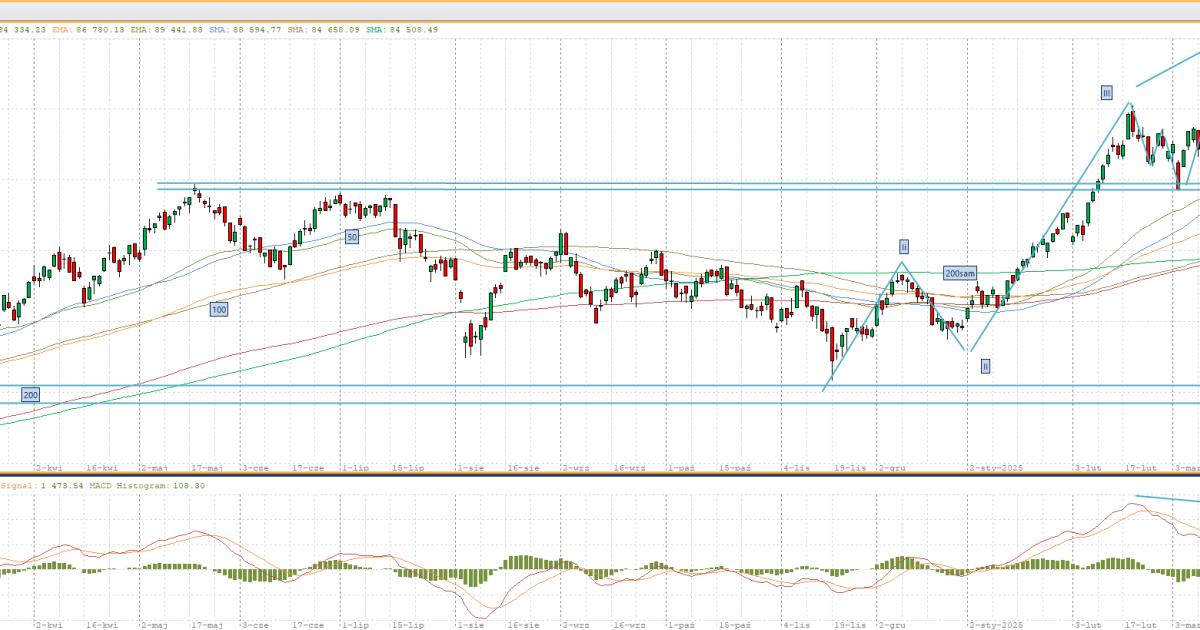Click the "200" label near left edge
The image size is (1200, 630).
(x=30, y=396)
